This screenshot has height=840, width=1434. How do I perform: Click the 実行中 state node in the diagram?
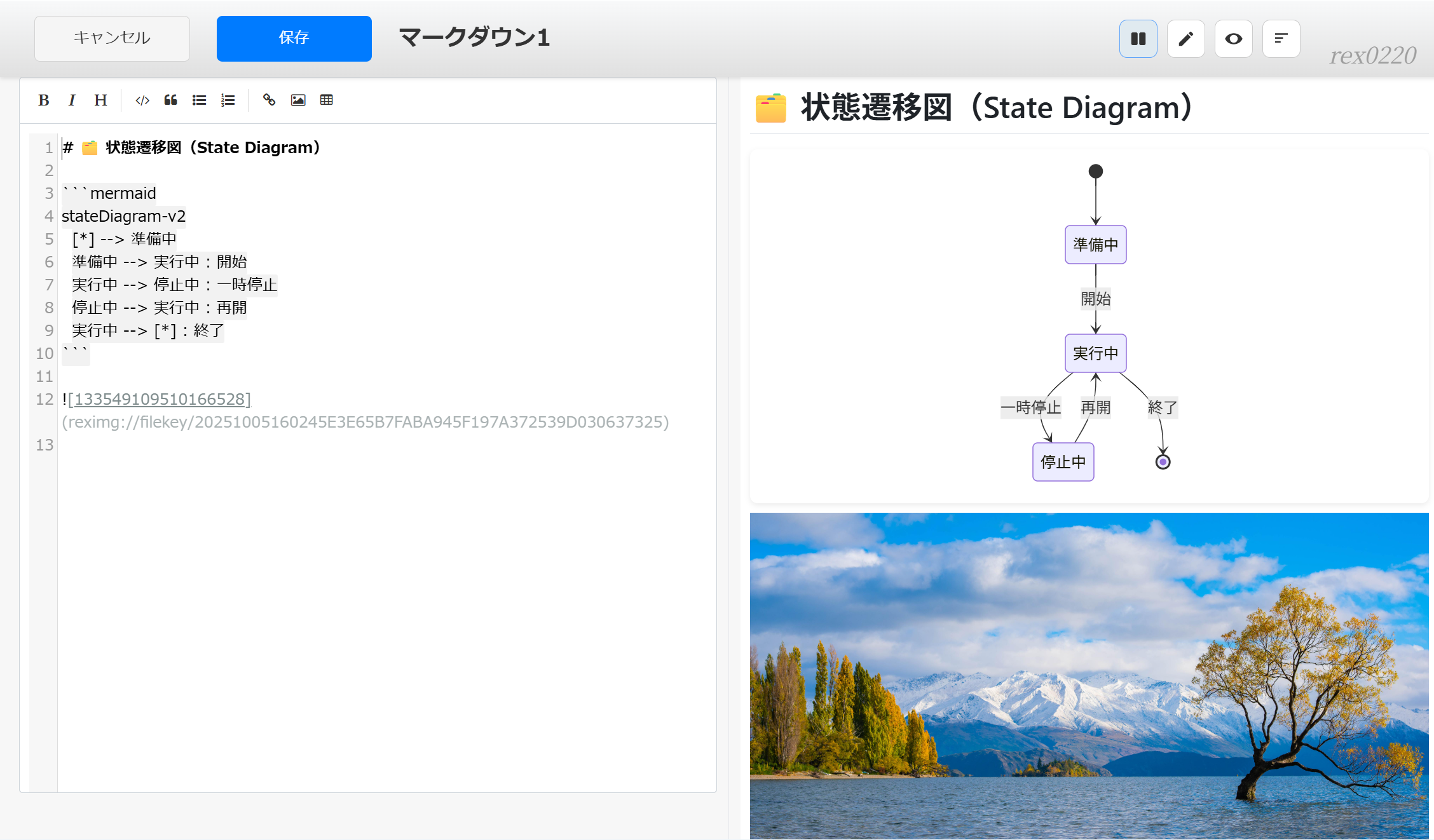(x=1095, y=353)
